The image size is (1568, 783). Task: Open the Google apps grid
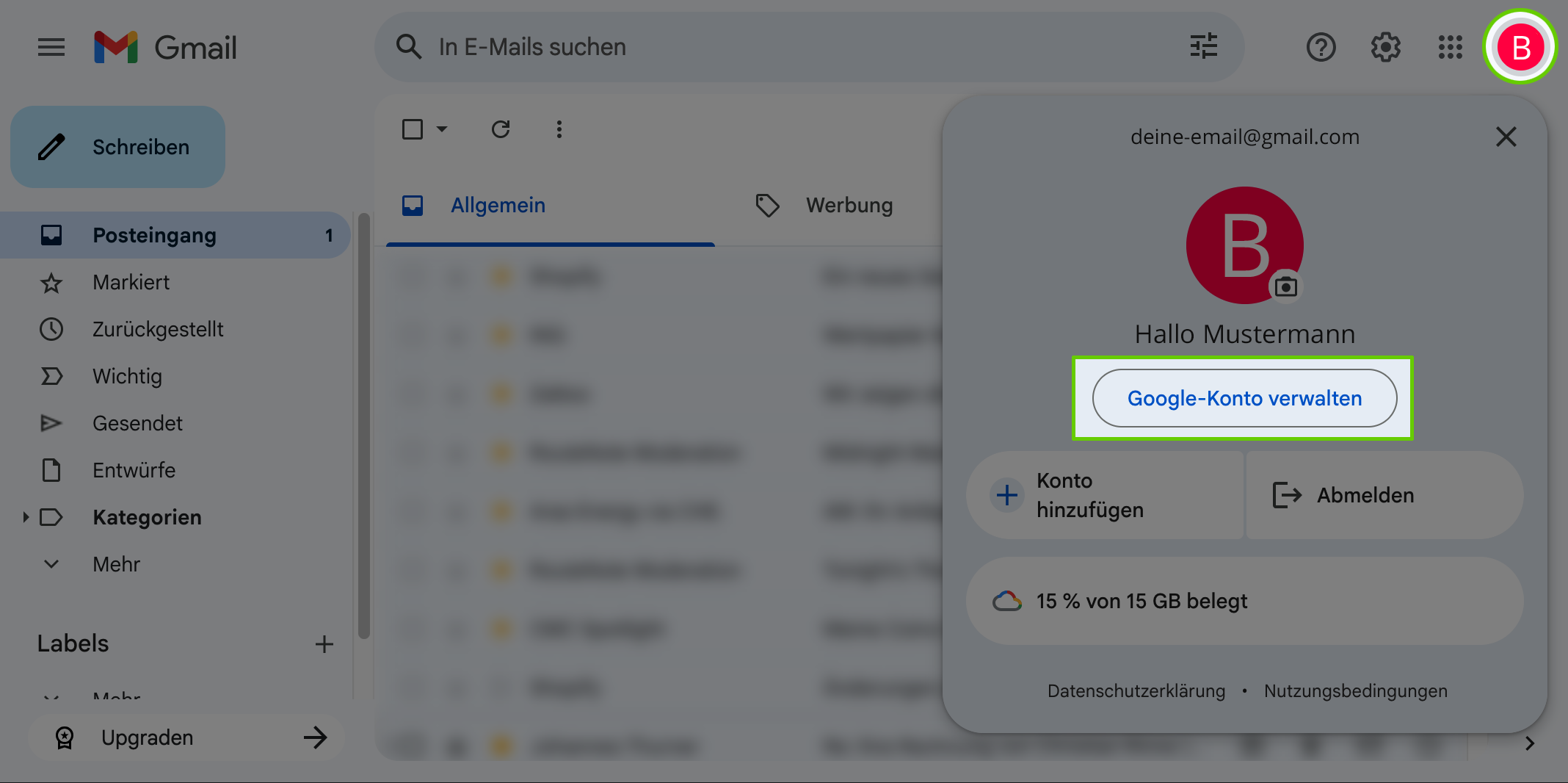(x=1450, y=48)
